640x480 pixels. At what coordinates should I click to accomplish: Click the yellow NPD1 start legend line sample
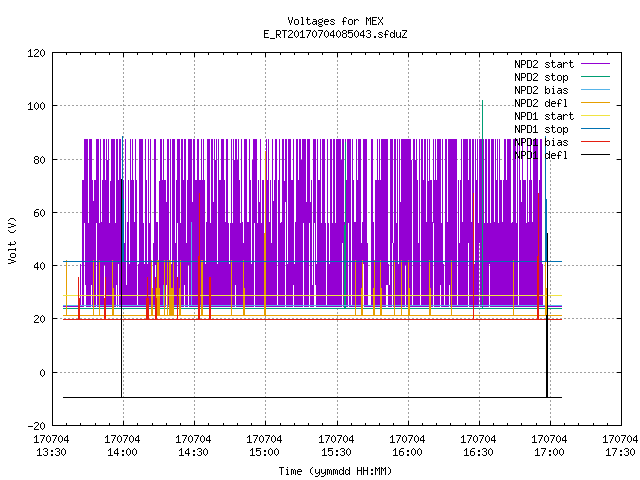pos(596,116)
